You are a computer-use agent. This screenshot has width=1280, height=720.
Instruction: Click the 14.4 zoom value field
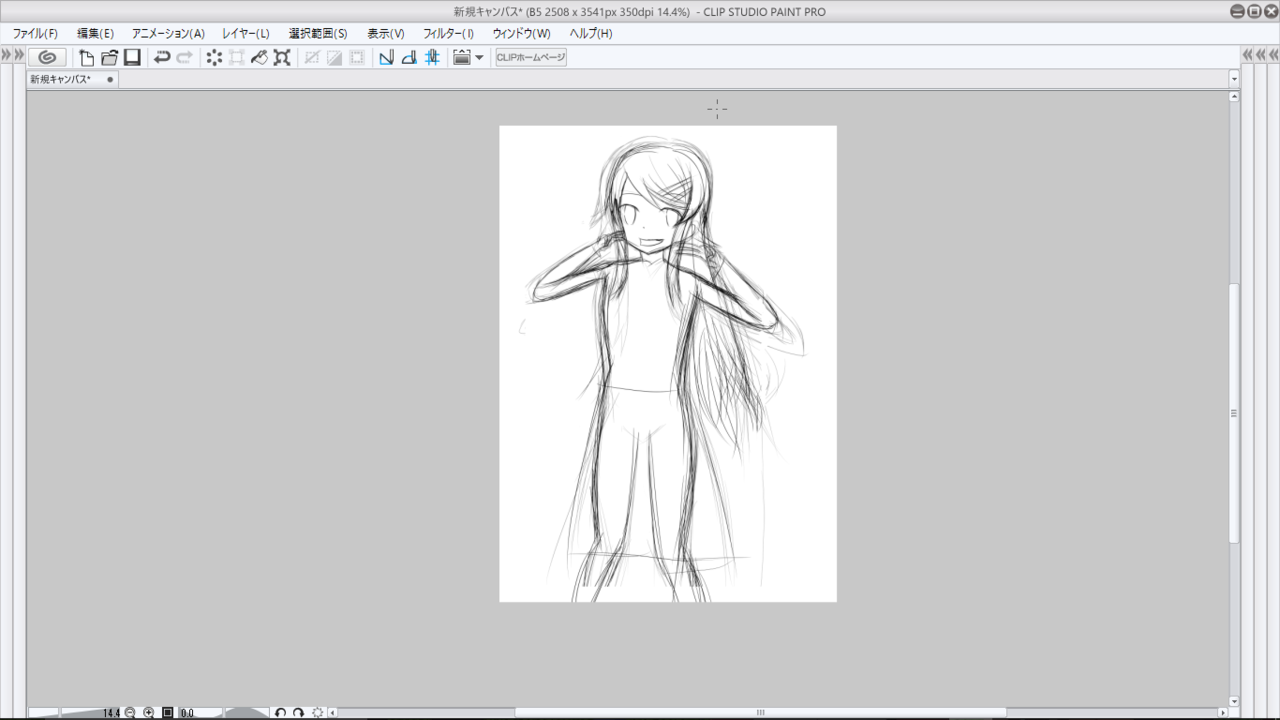tap(111, 713)
